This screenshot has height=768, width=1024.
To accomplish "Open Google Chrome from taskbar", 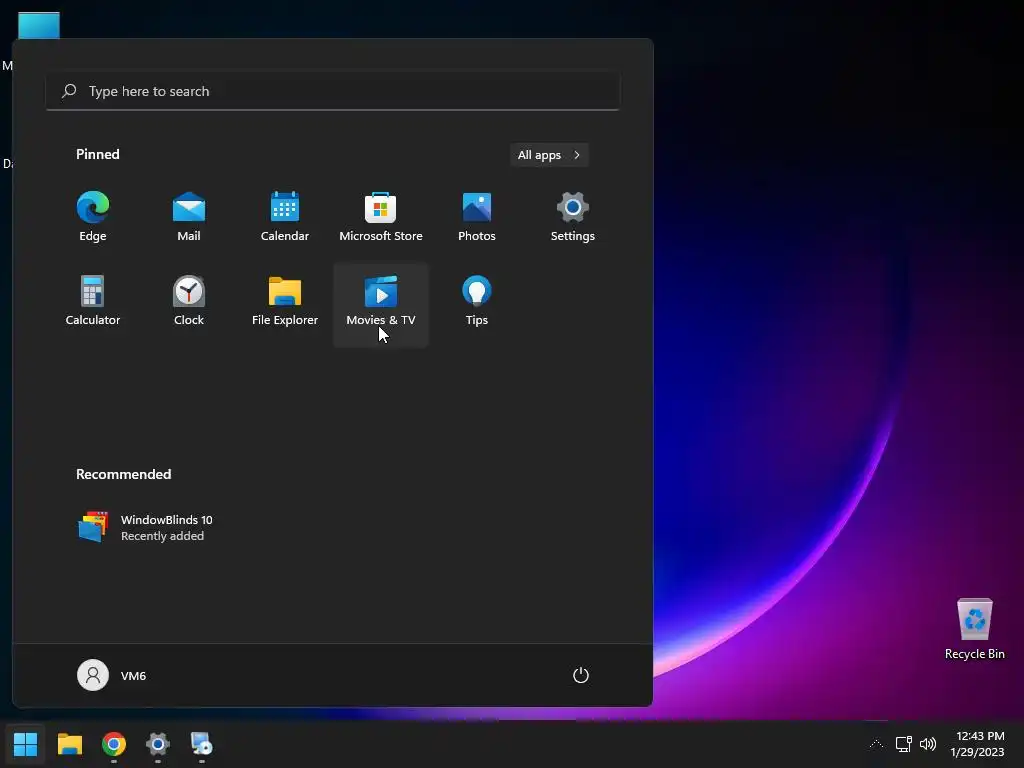I will point(114,744).
